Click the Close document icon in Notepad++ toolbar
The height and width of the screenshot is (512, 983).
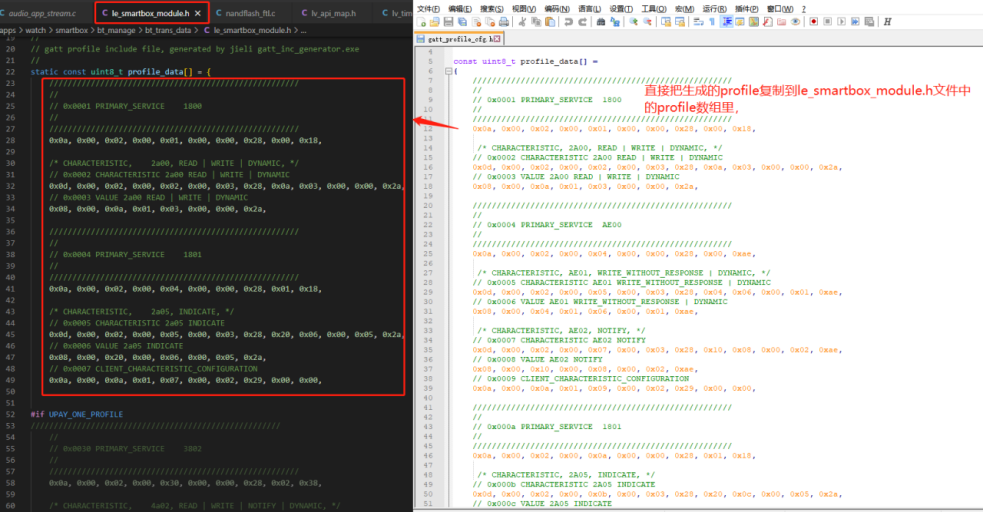tap(477, 22)
